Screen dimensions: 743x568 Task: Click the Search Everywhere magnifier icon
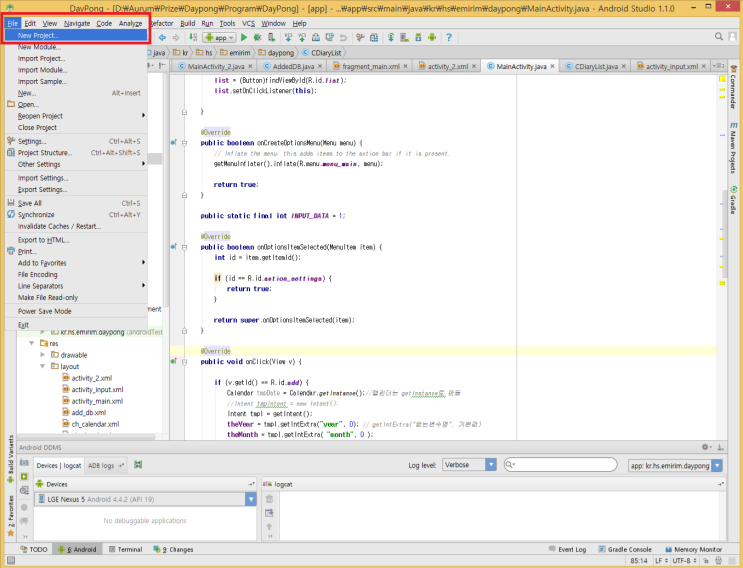[x=719, y=36]
